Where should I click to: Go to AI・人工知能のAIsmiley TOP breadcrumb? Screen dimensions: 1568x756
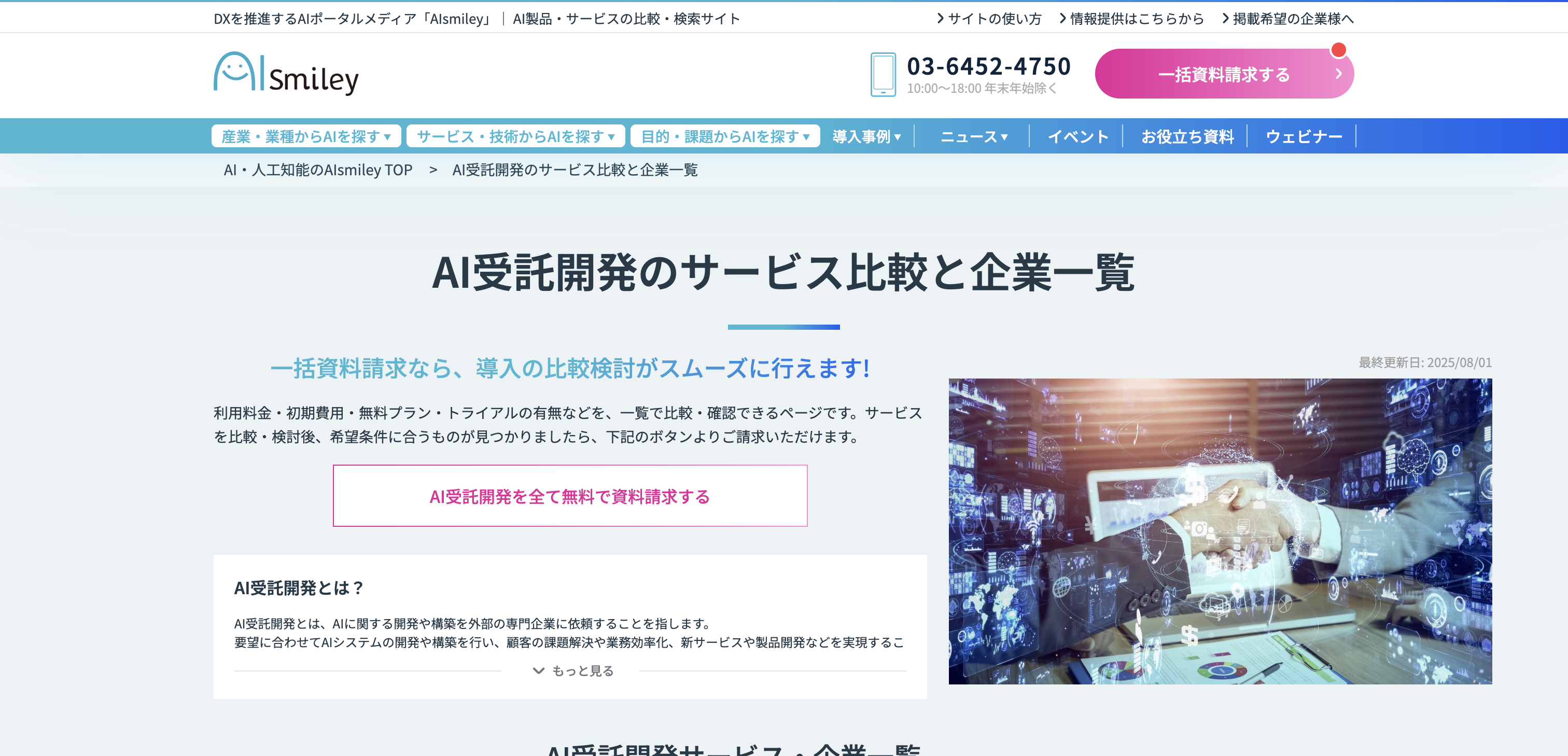click(x=318, y=170)
